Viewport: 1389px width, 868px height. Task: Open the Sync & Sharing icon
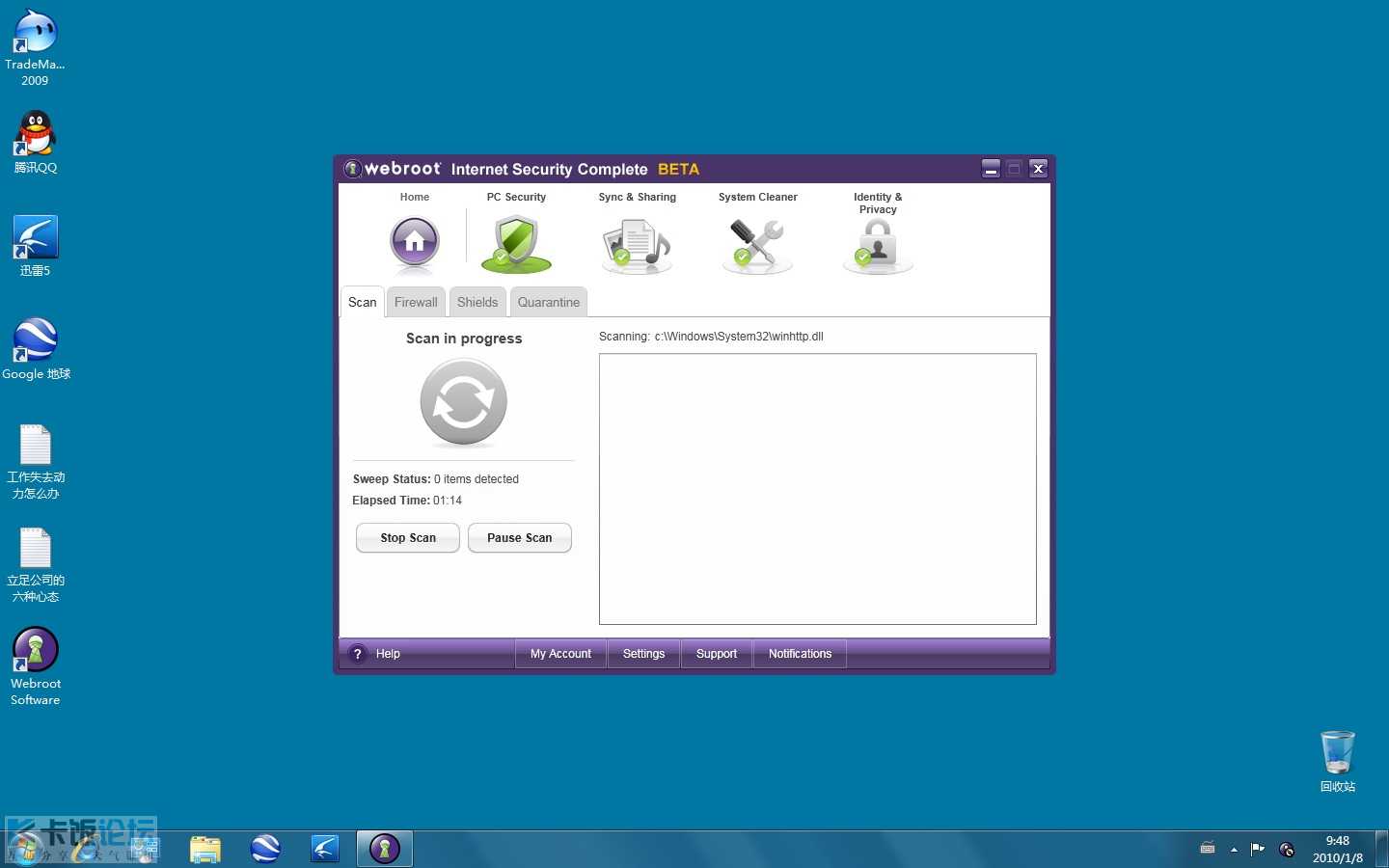(x=637, y=246)
